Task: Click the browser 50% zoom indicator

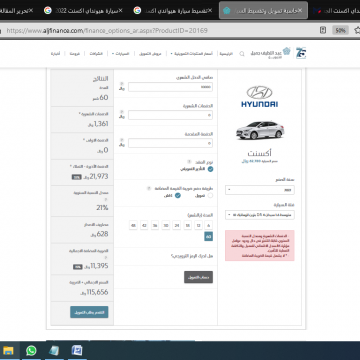Action: (x=340, y=30)
